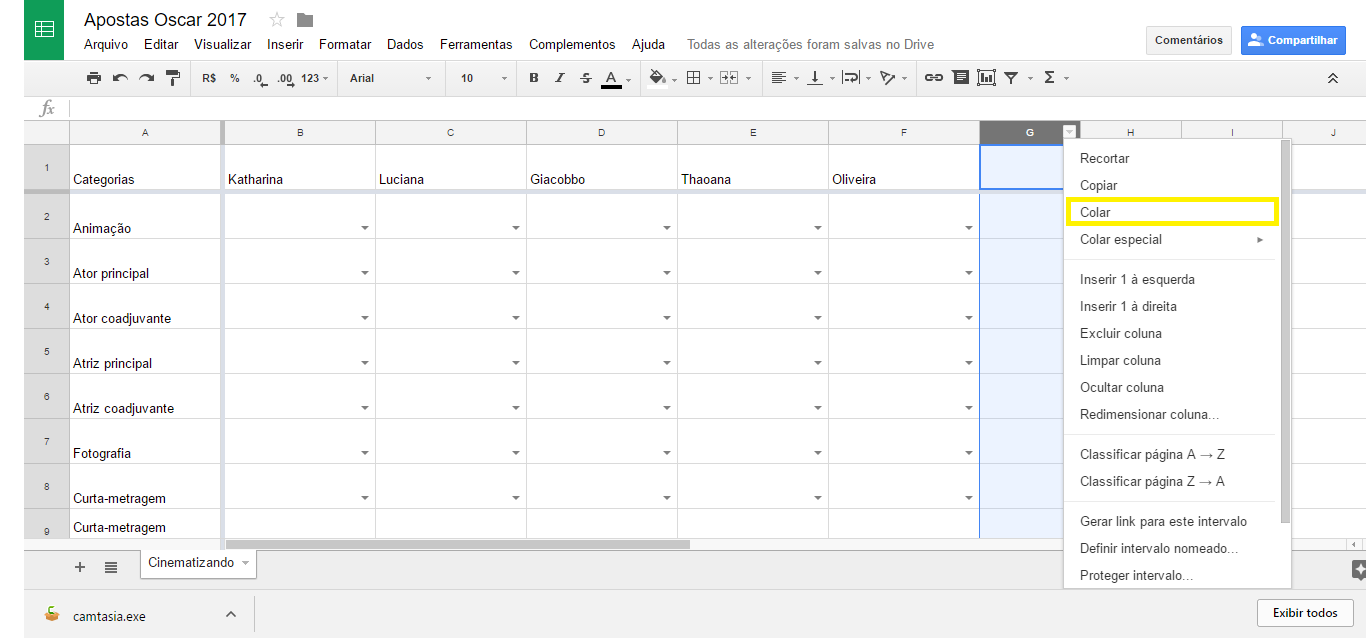The width and height of the screenshot is (1366, 638).
Task: Toggle bold formatting
Action: 534,78
